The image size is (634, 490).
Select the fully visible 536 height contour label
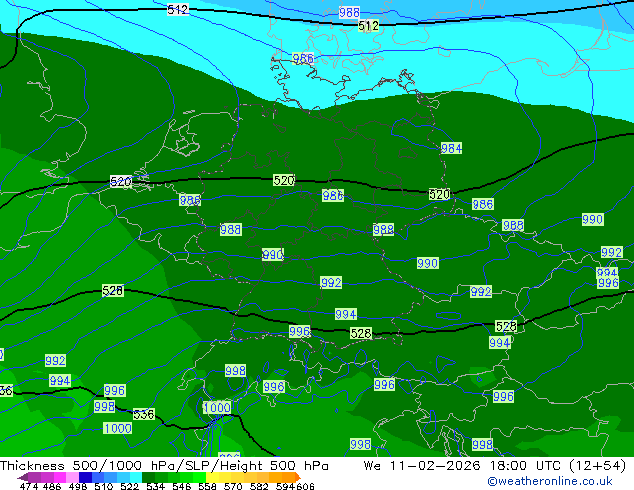point(144,414)
